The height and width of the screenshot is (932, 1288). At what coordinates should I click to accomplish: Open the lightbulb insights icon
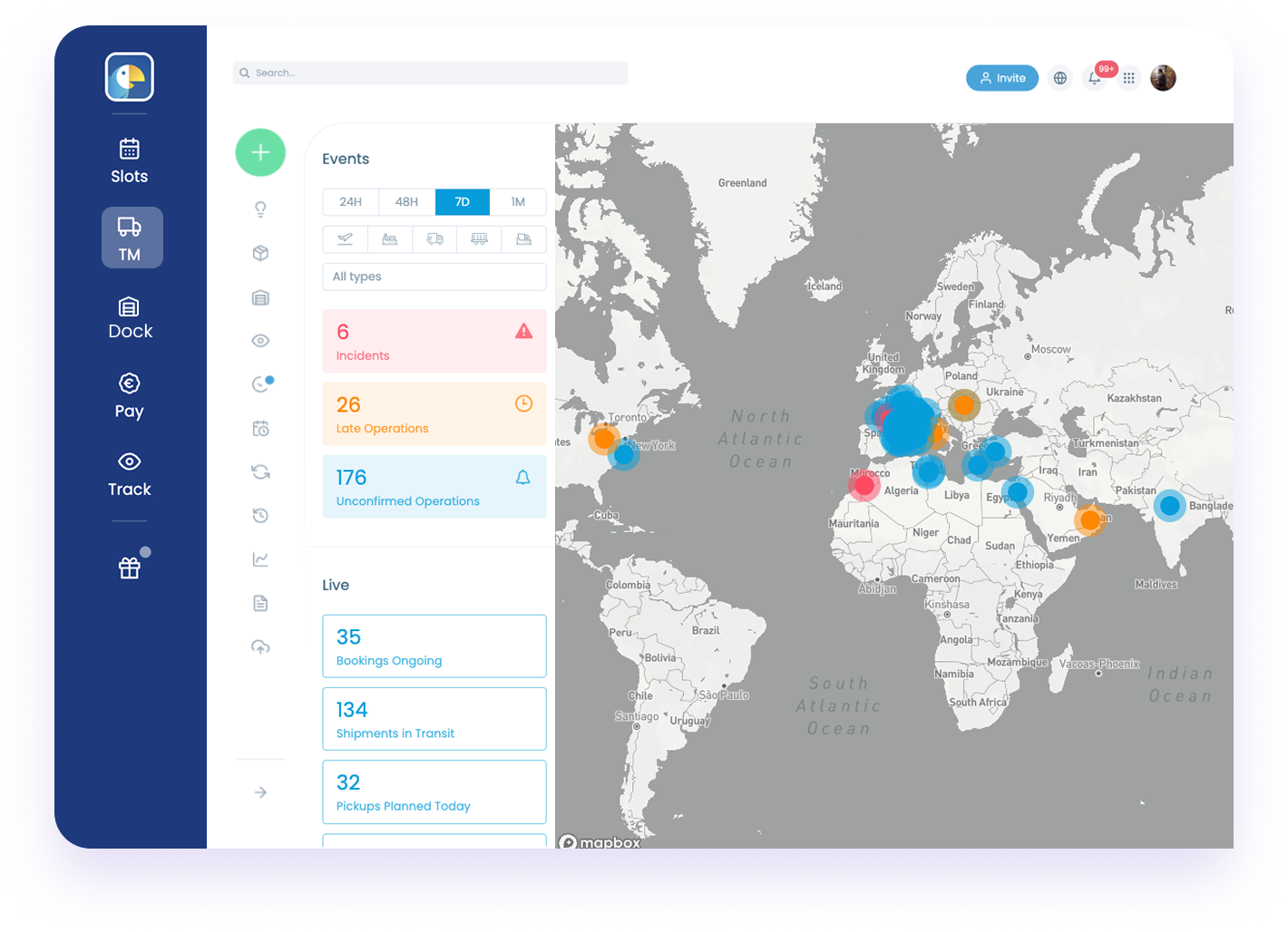tap(260, 209)
